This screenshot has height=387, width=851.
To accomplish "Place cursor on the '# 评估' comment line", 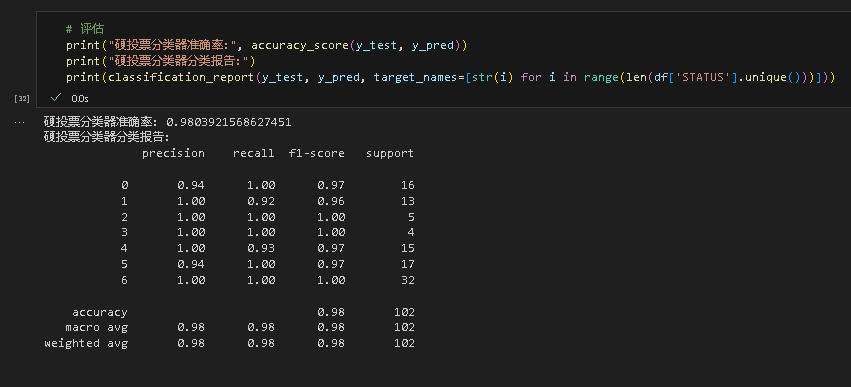I will pyautogui.click(x=85, y=29).
